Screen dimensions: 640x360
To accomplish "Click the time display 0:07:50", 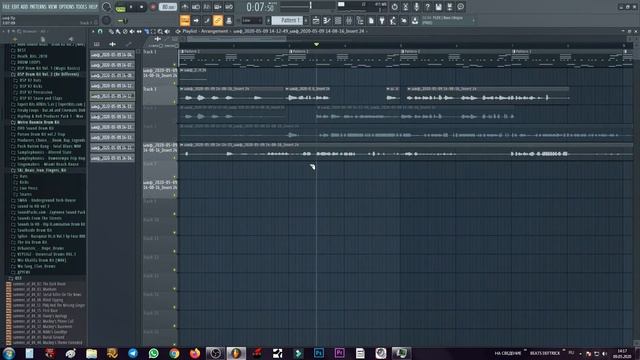I will click(261, 7).
